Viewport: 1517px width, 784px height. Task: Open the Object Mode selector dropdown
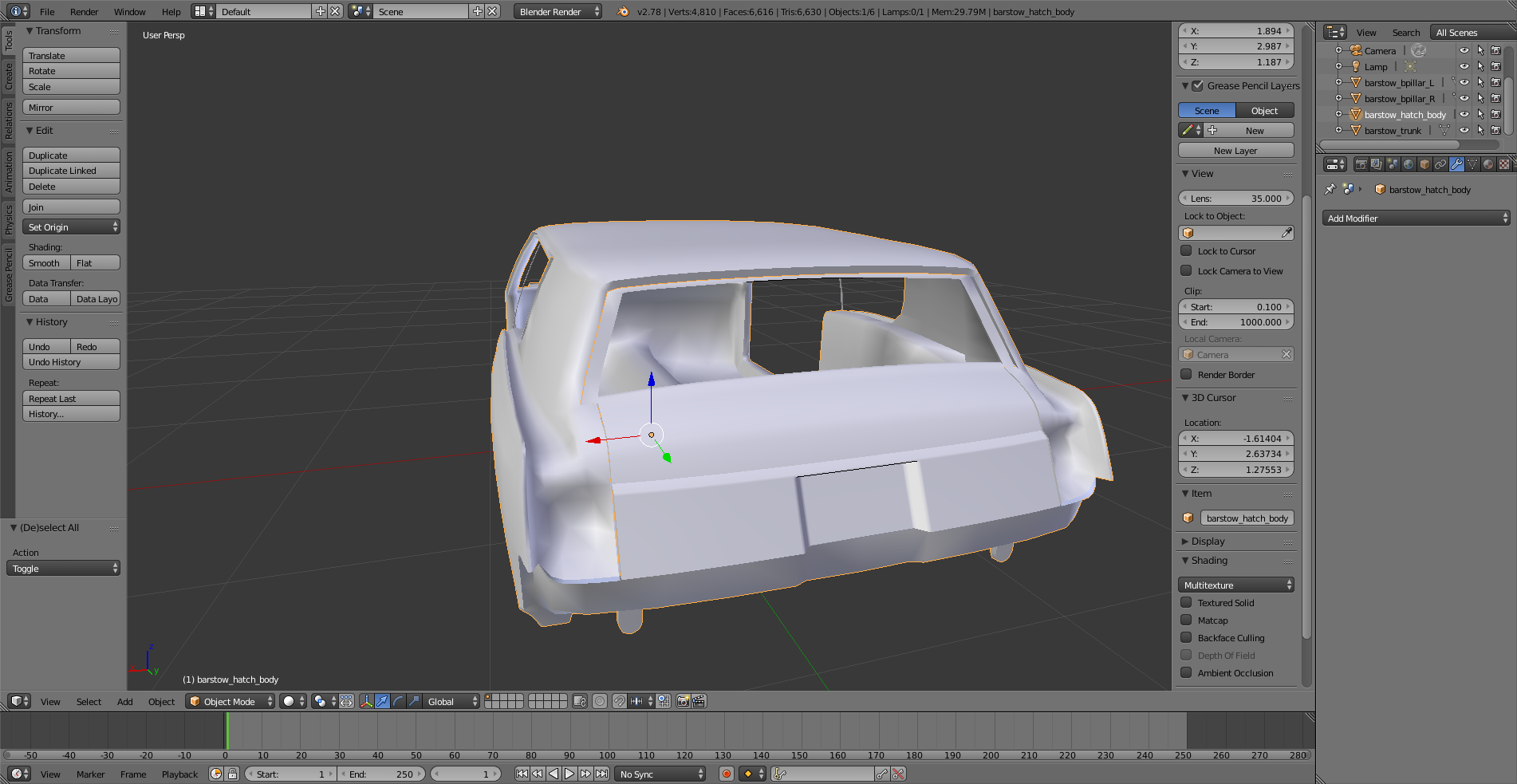[231, 701]
